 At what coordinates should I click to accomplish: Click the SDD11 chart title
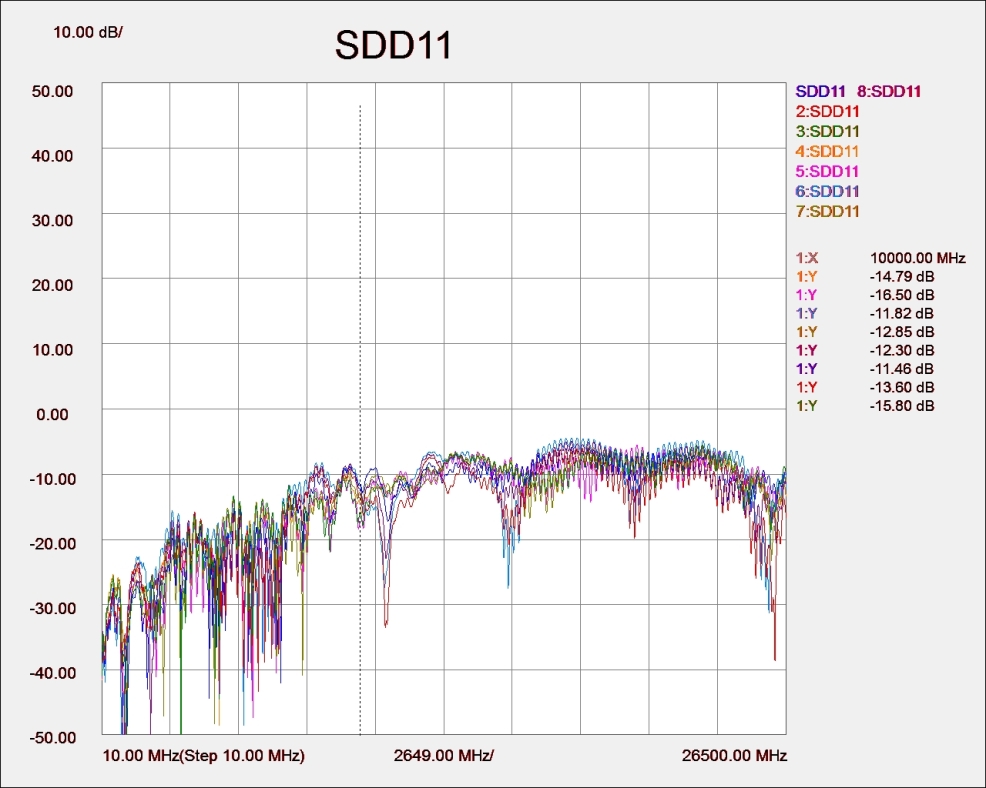393,45
